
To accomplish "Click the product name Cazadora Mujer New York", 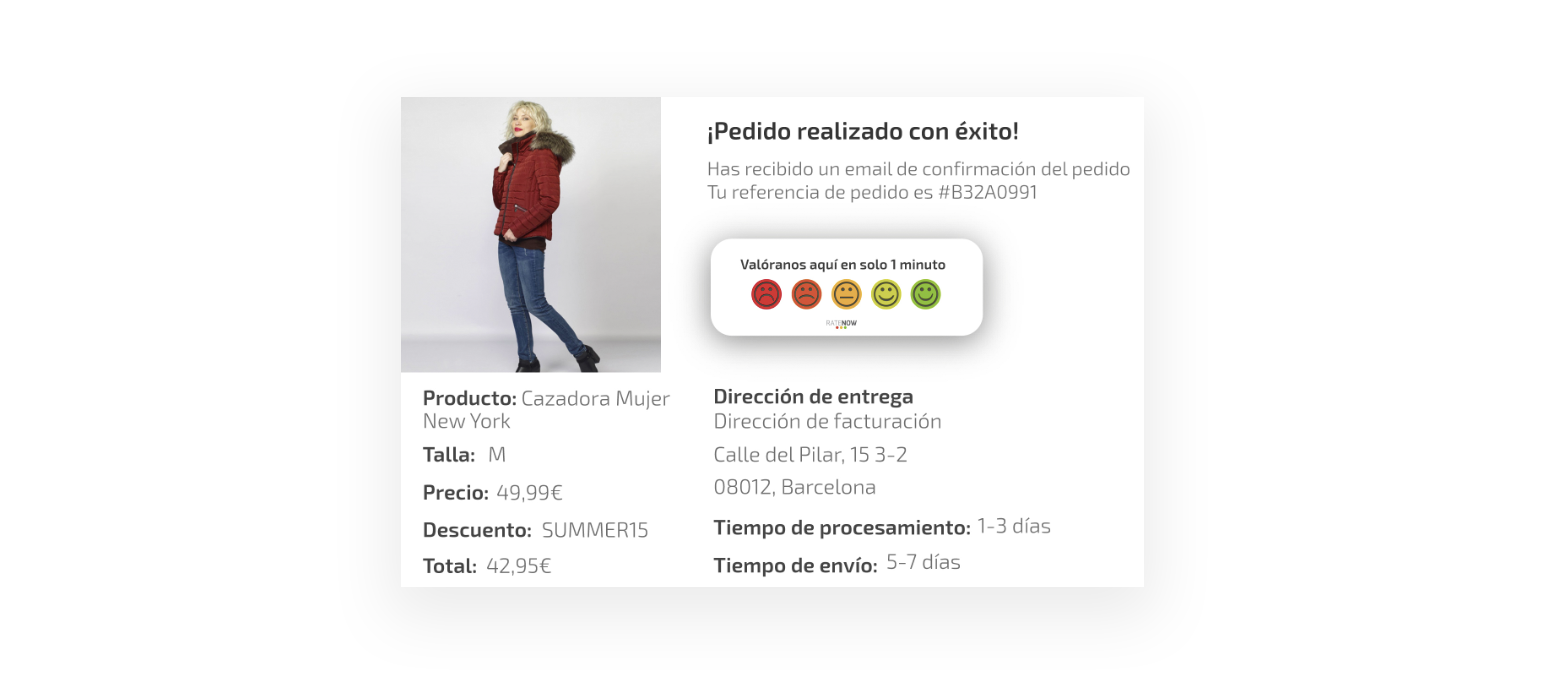I will click(546, 409).
